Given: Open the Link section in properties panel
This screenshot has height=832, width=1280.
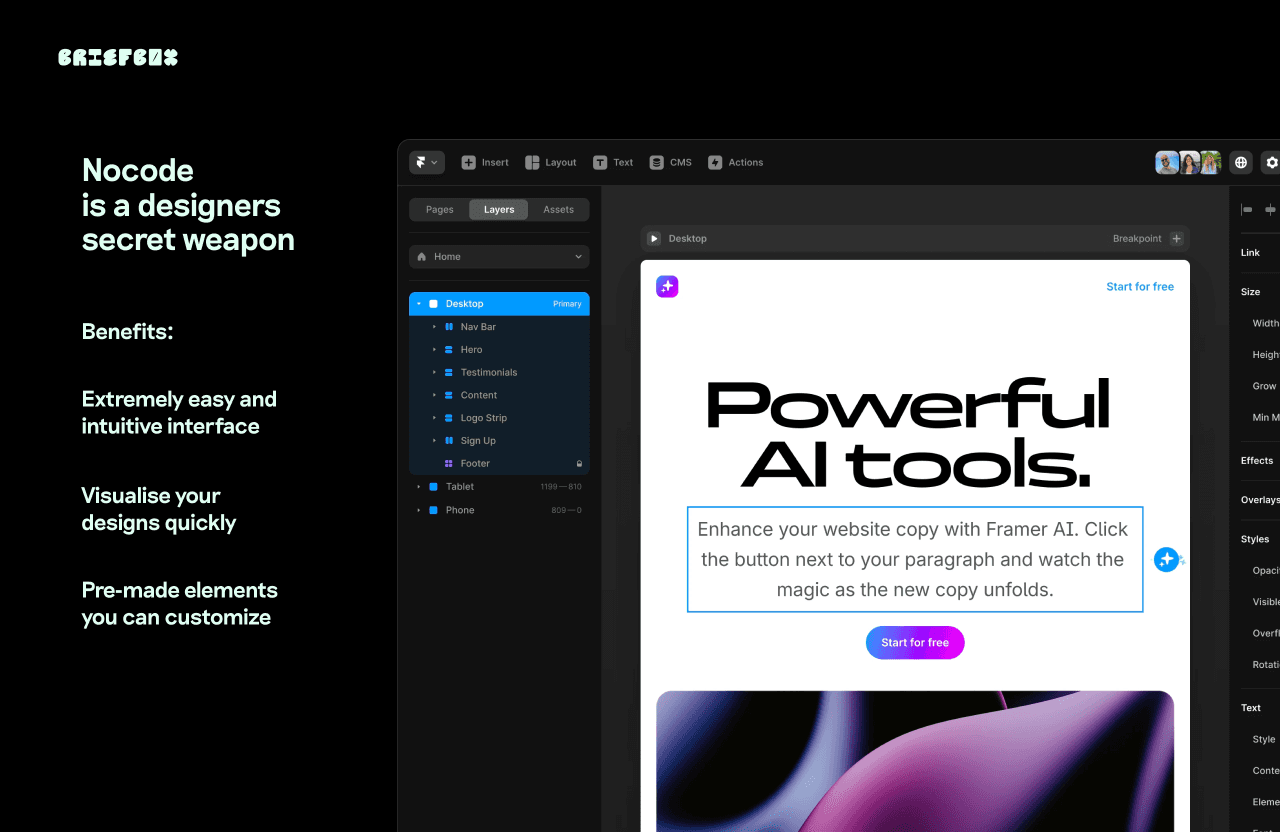Looking at the screenshot, I should [x=1251, y=253].
